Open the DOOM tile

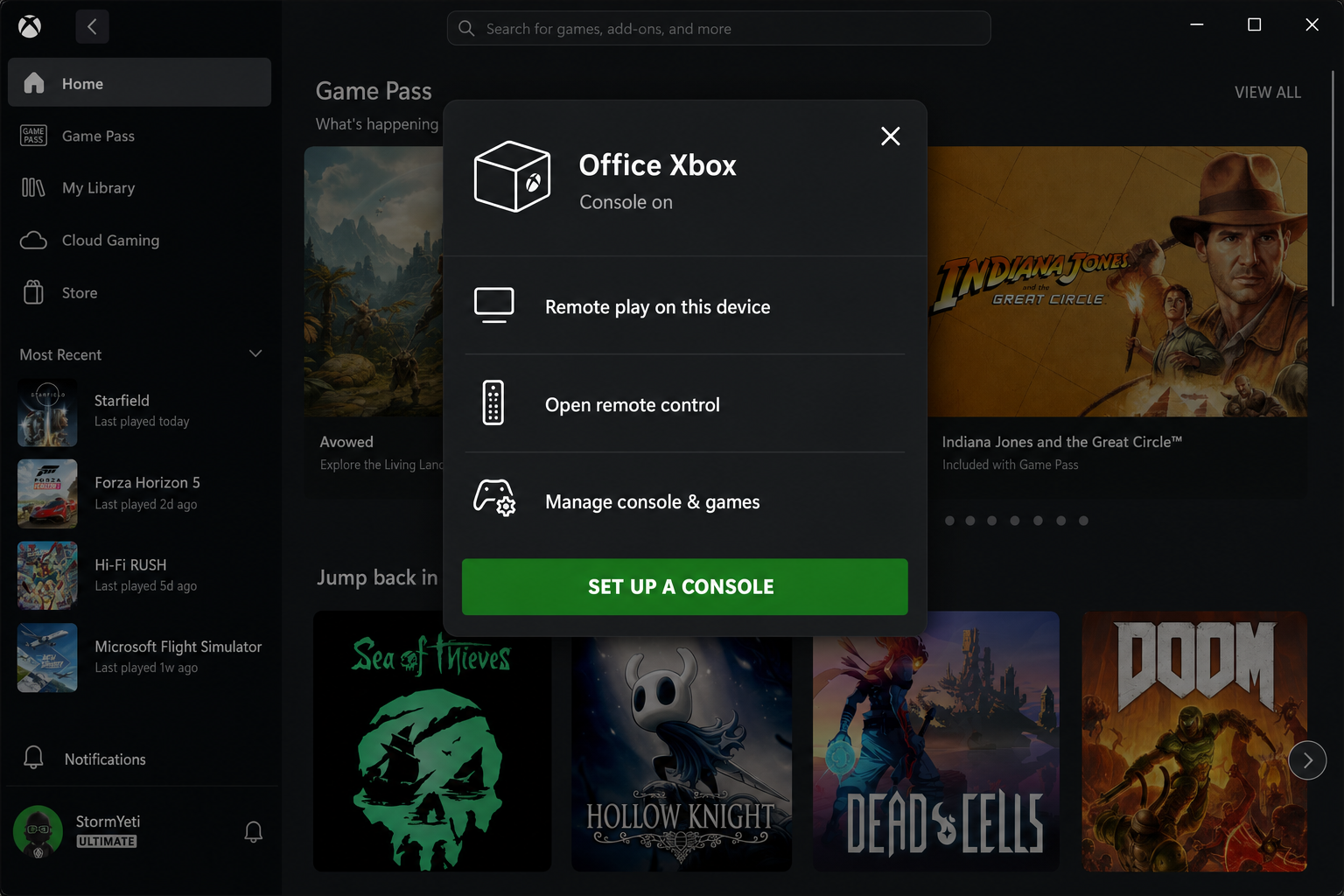[x=1194, y=741]
